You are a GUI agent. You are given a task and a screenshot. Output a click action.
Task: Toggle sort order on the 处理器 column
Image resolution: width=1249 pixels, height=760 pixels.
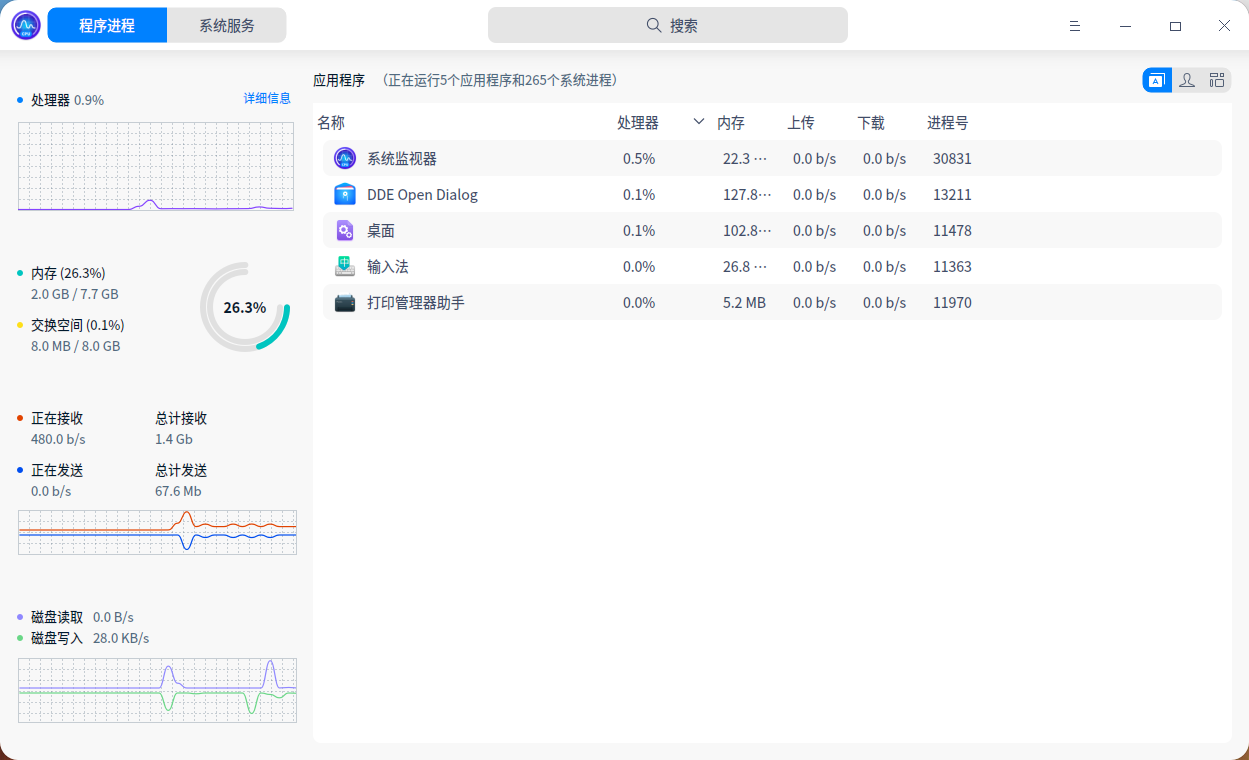click(x=639, y=122)
